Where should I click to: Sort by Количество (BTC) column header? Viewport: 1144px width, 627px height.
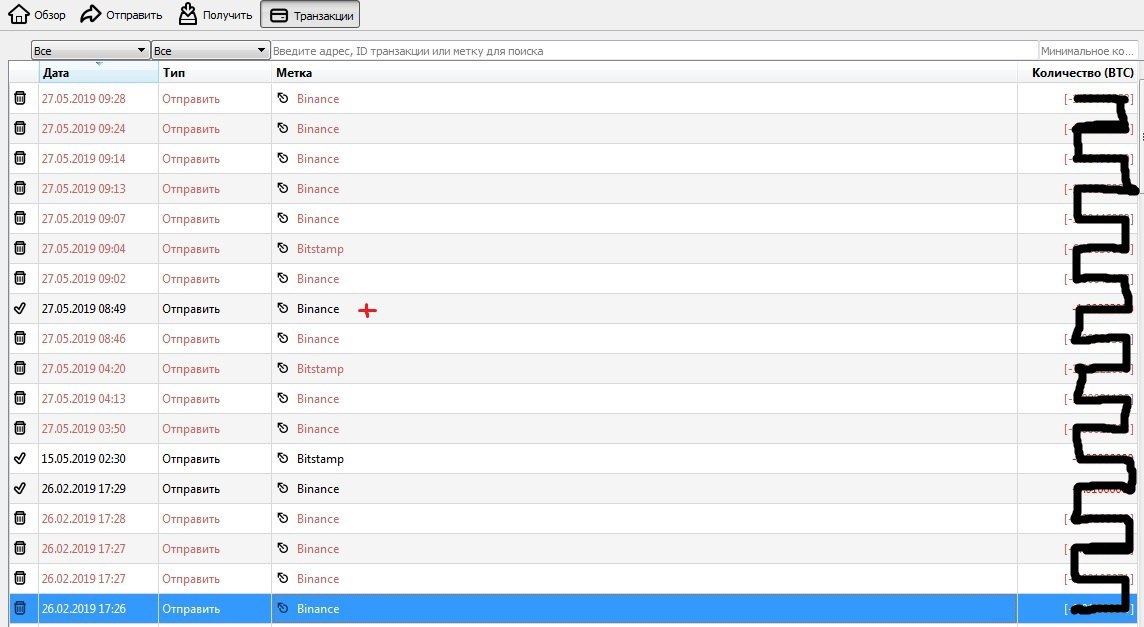click(x=1078, y=72)
